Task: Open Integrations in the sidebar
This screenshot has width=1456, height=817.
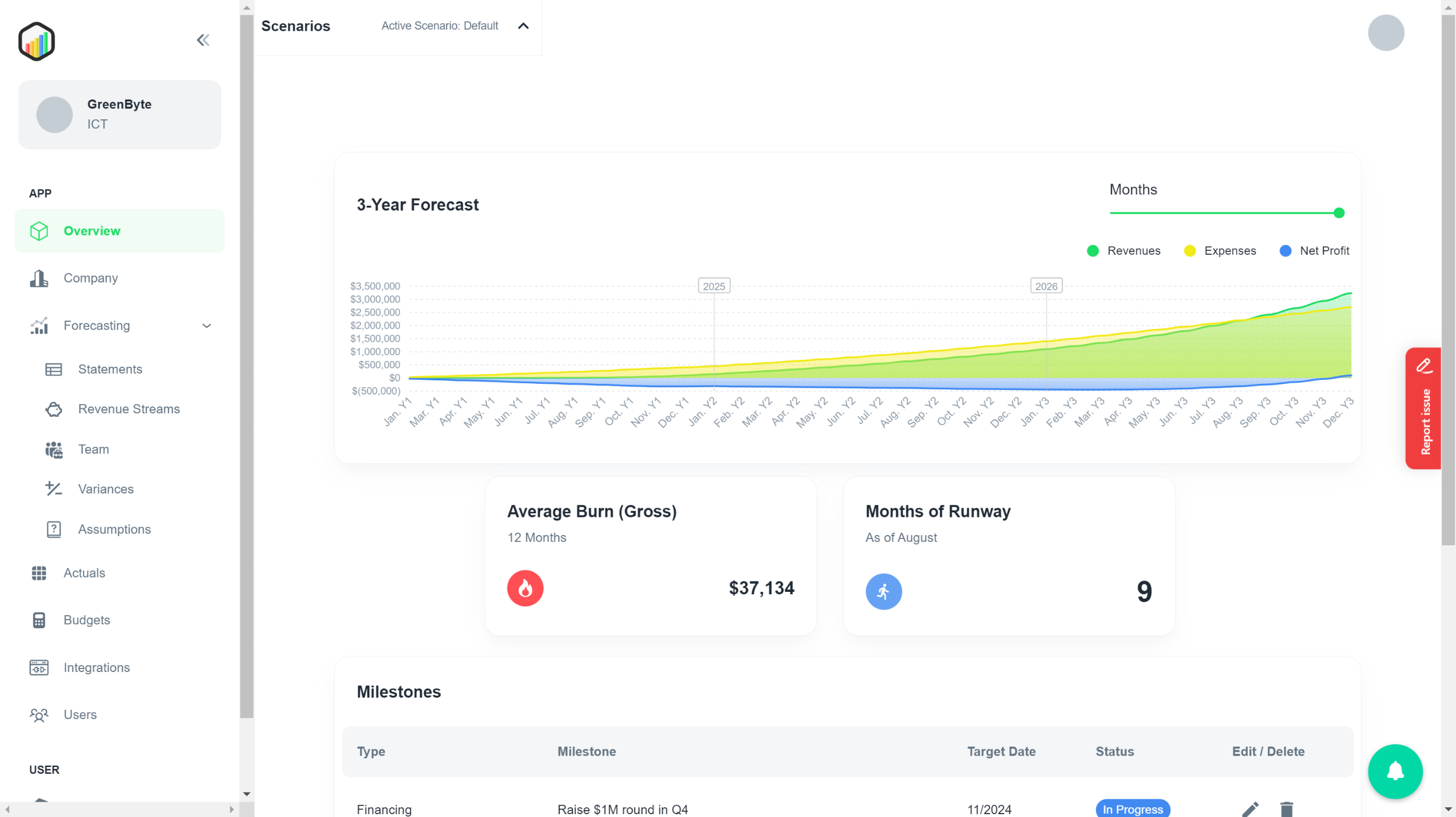Action: 97,667
